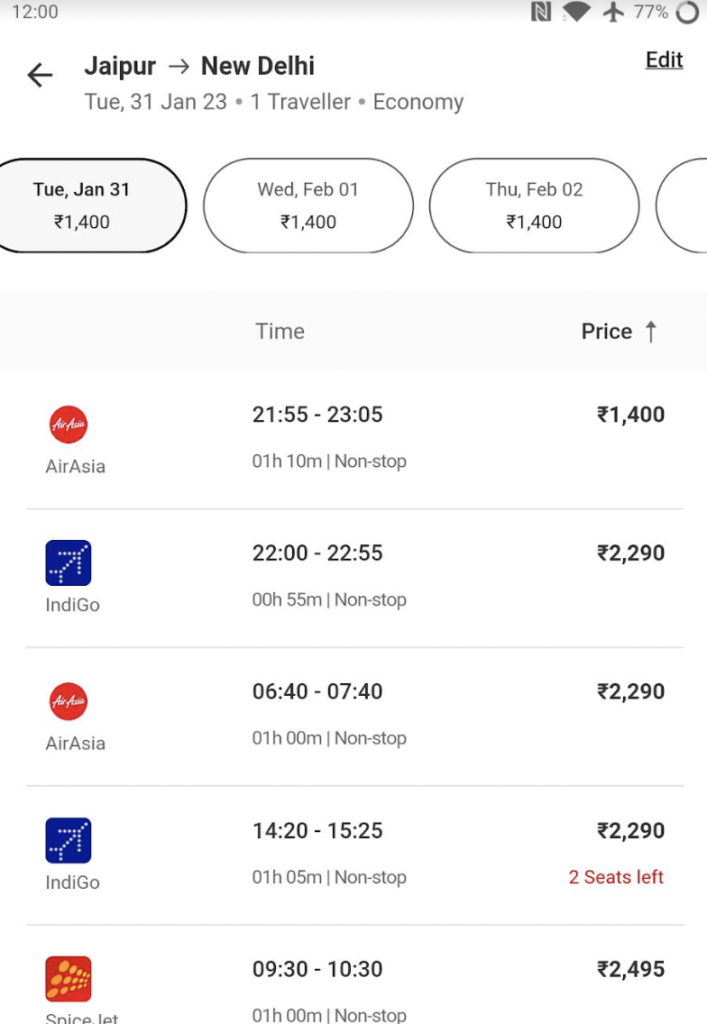
Task: Tap the Price sort arrow
Action: pos(651,331)
